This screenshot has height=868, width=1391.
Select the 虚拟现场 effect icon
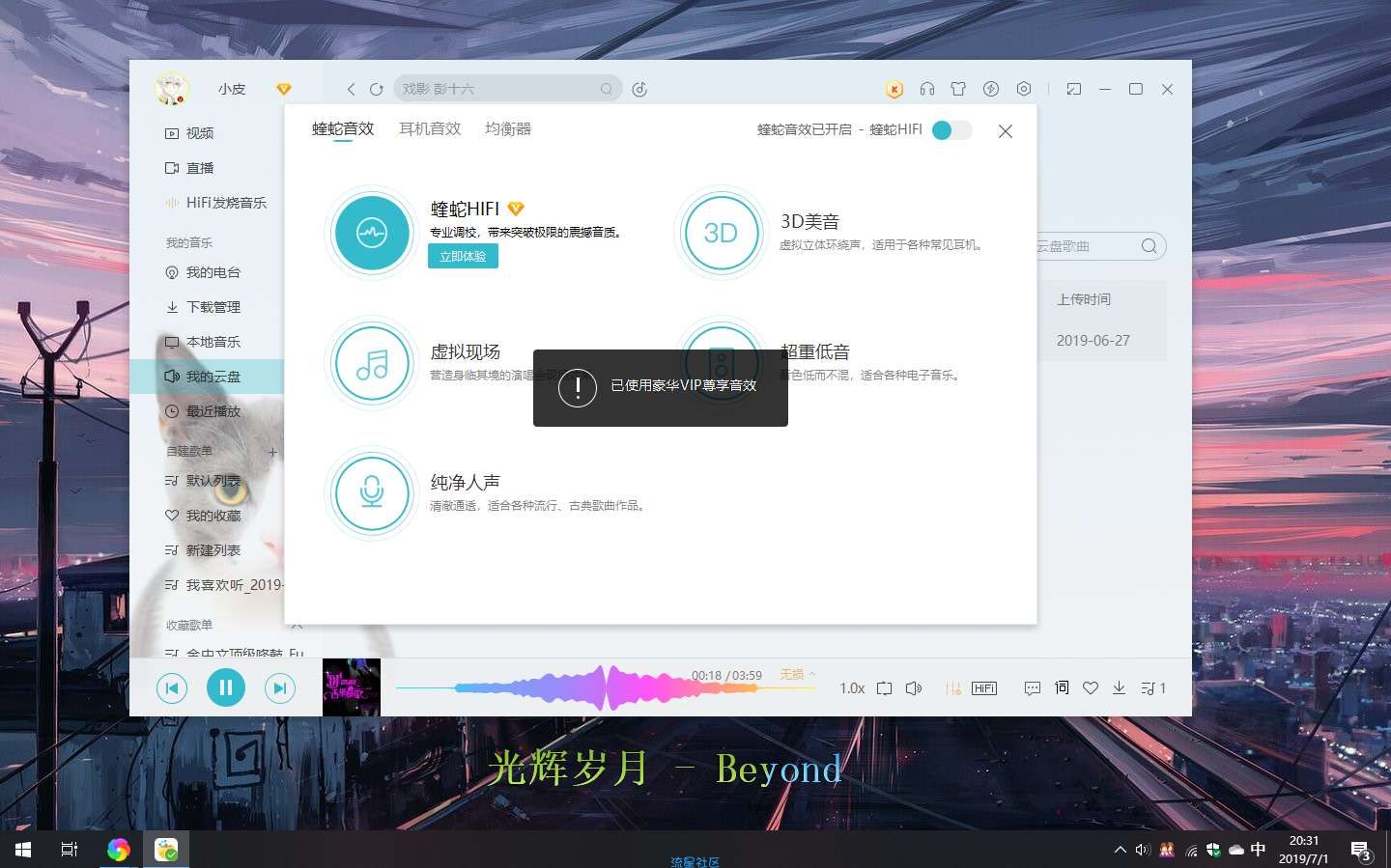tap(372, 362)
